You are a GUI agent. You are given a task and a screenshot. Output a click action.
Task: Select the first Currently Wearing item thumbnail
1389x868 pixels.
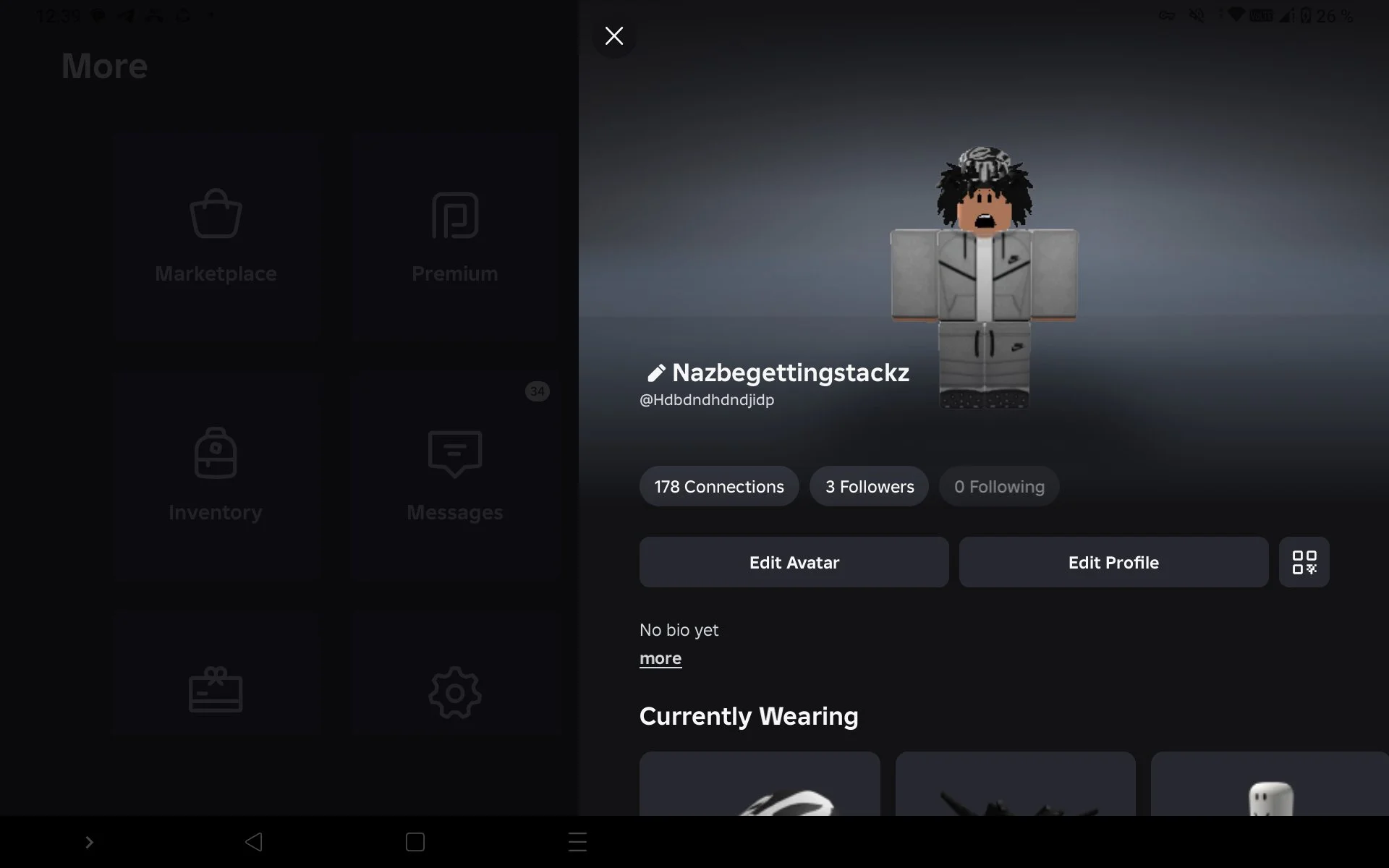coord(760,784)
